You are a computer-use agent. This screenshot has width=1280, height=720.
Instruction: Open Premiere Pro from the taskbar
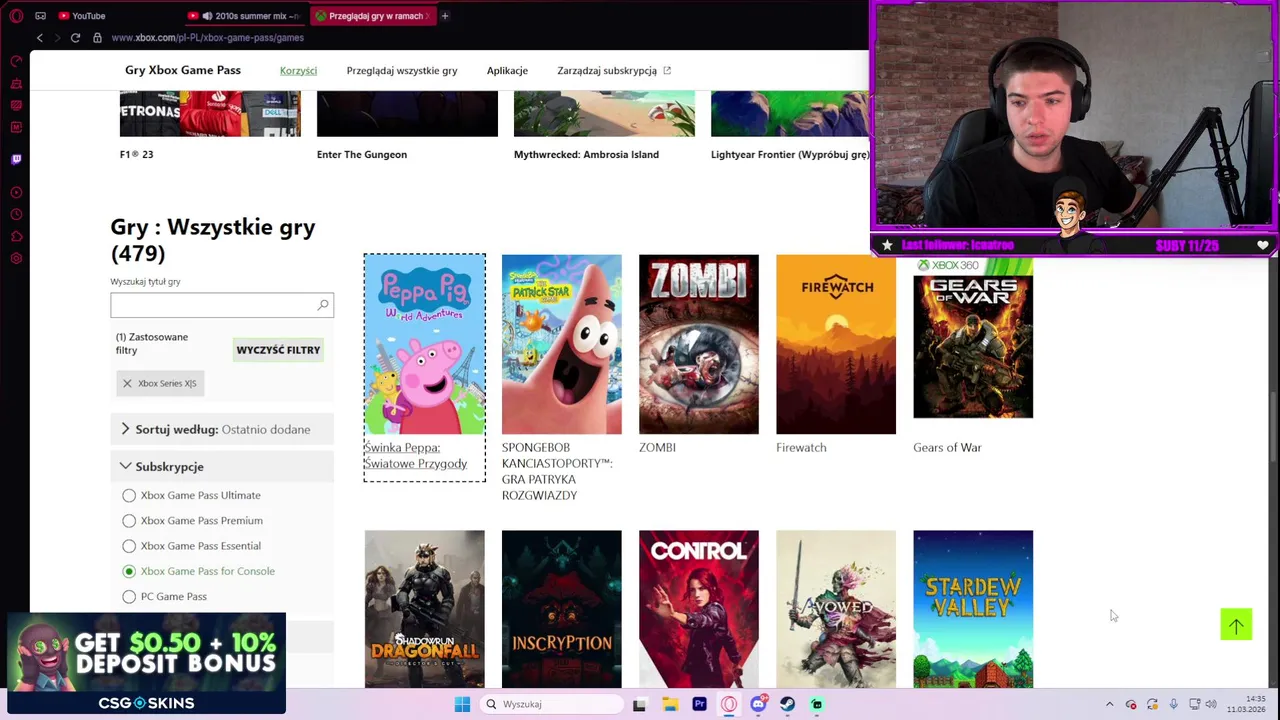(699, 704)
